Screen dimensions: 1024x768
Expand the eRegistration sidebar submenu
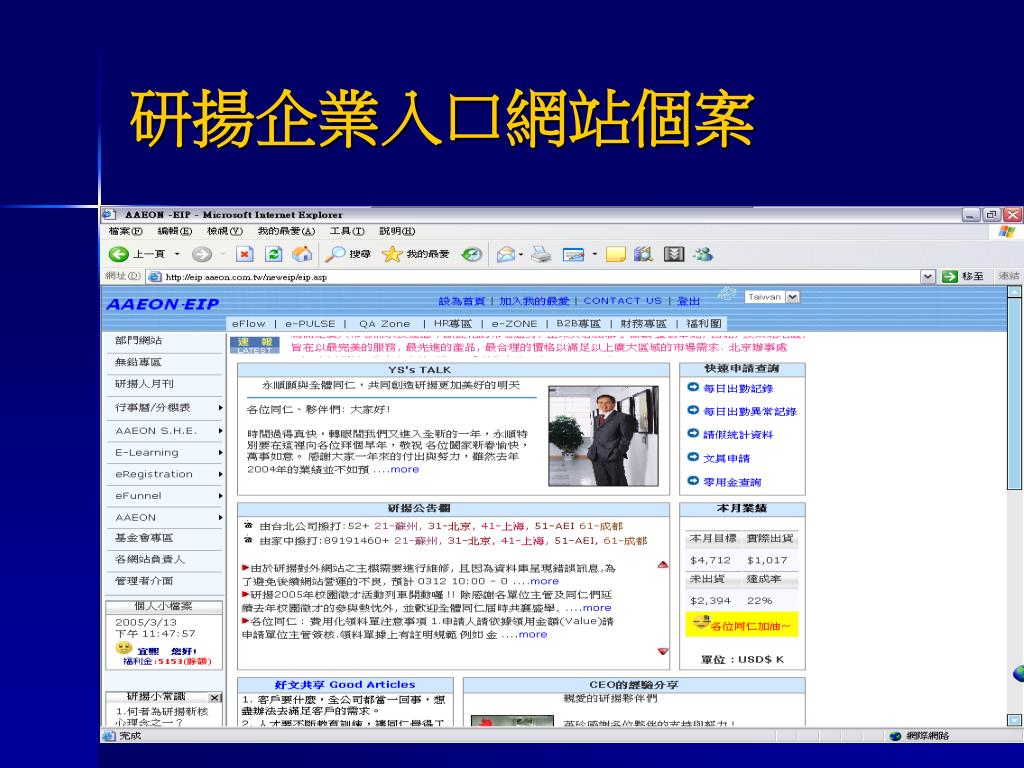(221, 474)
